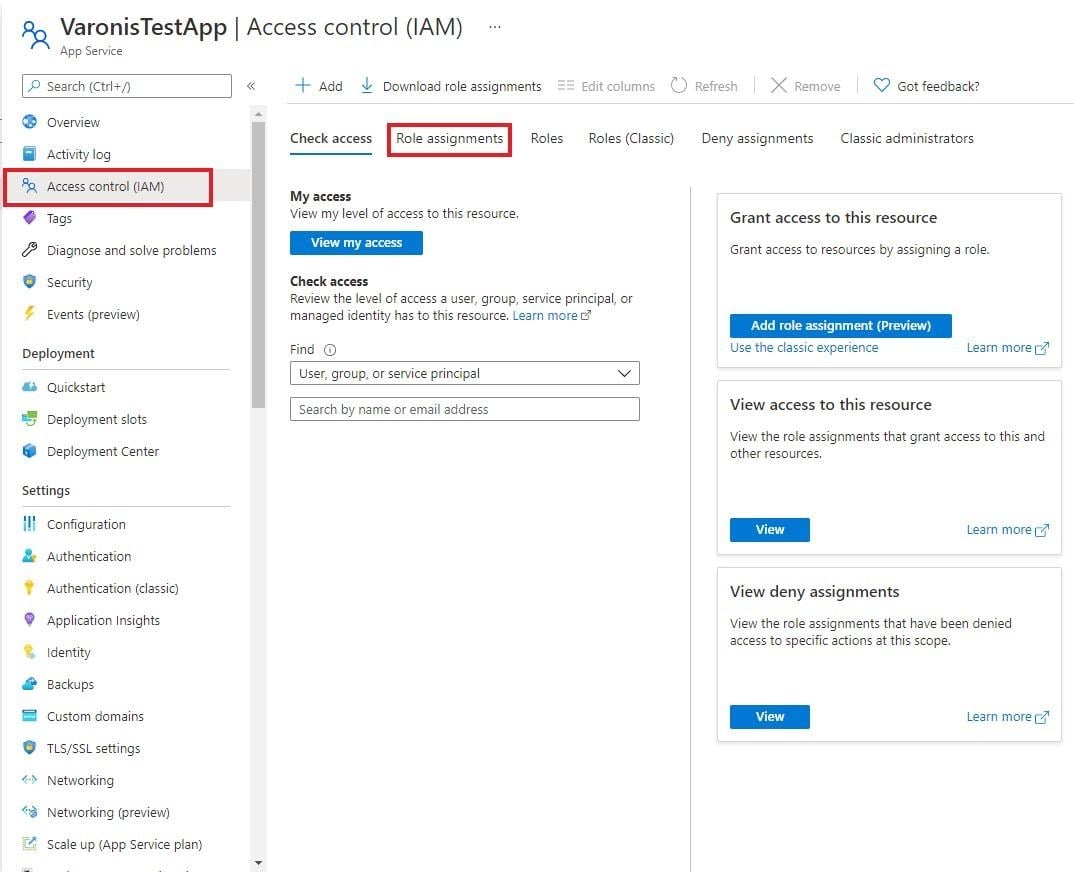Image resolution: width=1074 pixels, height=872 pixels.
Task: Click the Access control (IAM) people icon
Action: [29, 186]
